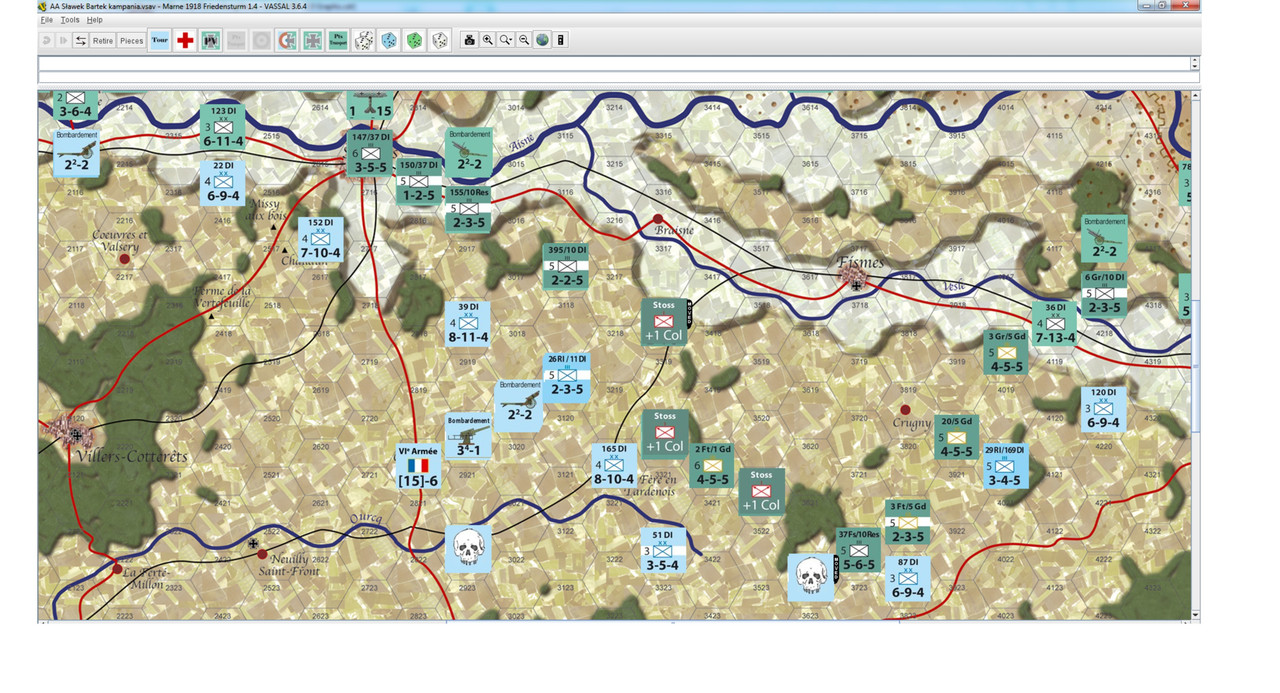Click the skull marker below VIe Armée
The image size is (1280, 693).
click(467, 548)
